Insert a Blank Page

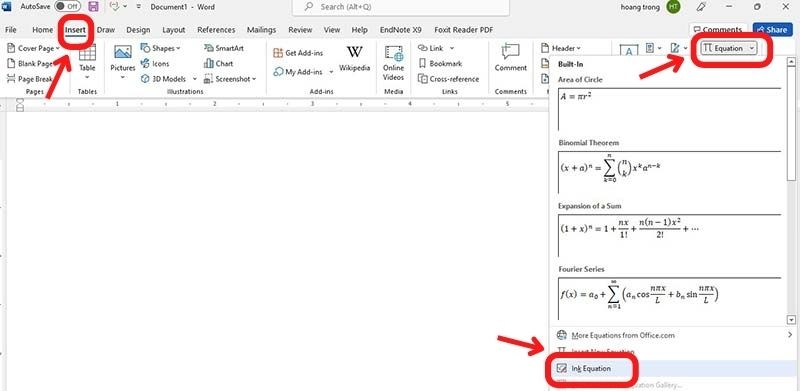(x=31, y=64)
